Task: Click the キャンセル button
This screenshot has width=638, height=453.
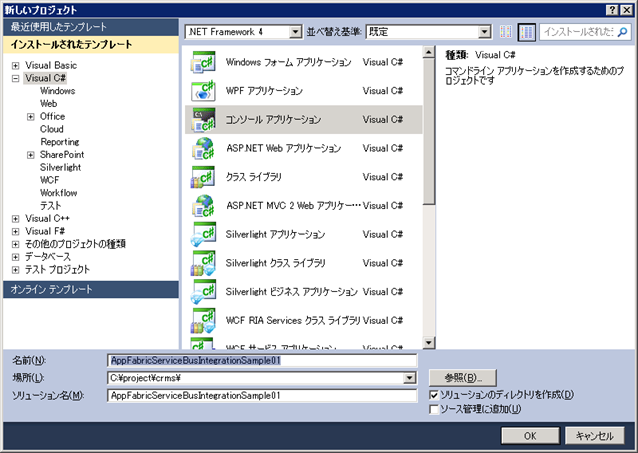Action: (x=594, y=436)
